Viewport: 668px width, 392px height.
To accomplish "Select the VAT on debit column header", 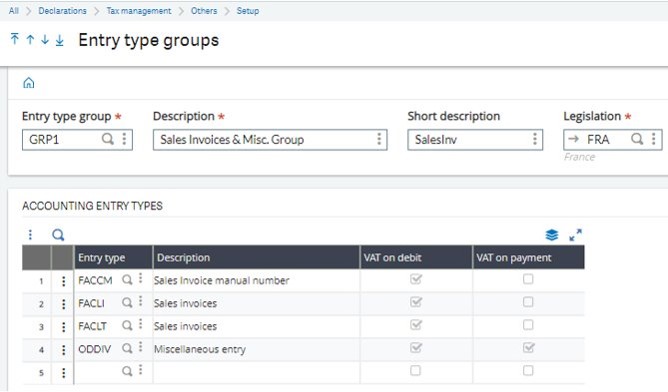I will pos(416,257).
